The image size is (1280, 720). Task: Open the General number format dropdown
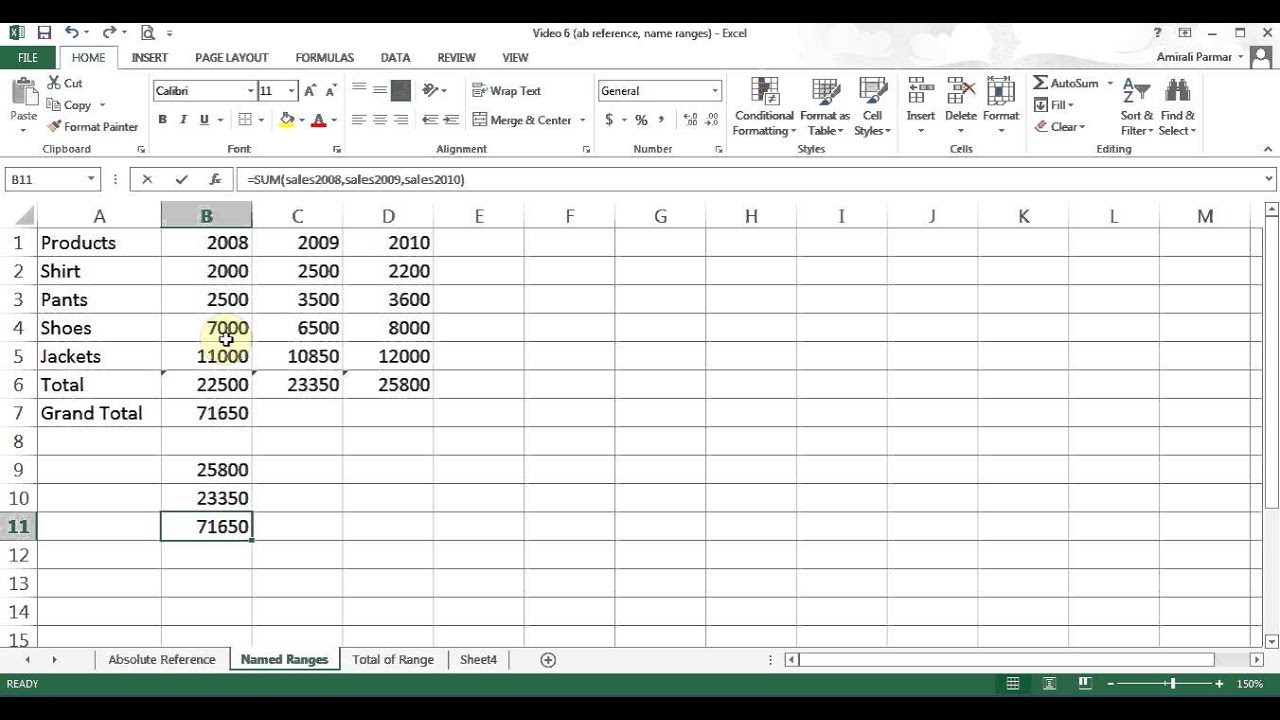tap(714, 91)
